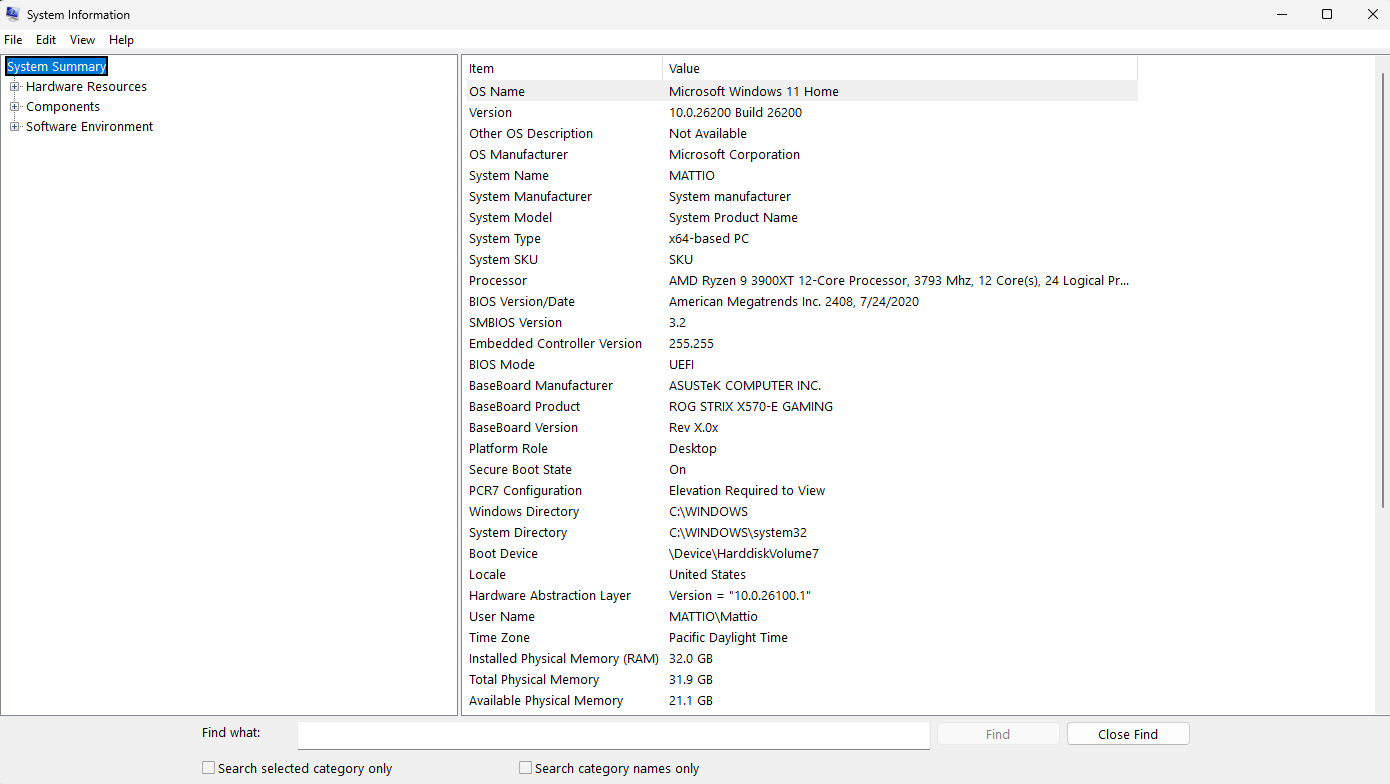Select the Processor row
Image resolution: width=1390 pixels, height=784 pixels.
coord(800,280)
